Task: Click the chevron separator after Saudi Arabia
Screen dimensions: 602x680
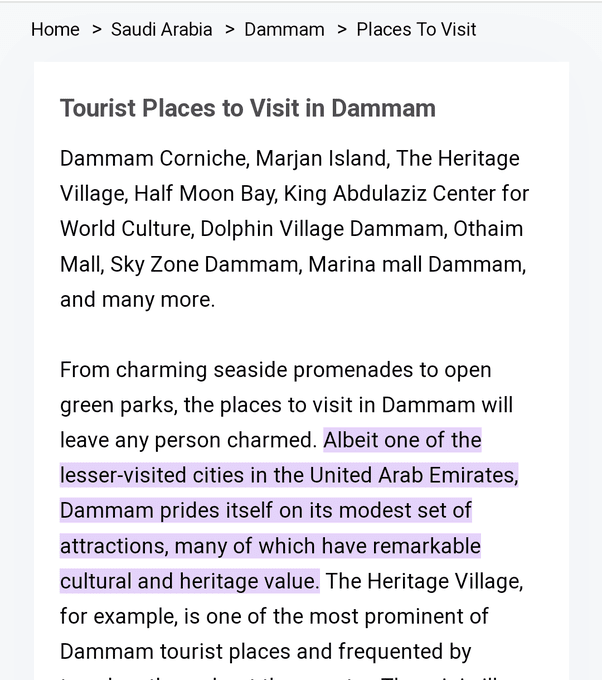Action: coord(229,29)
